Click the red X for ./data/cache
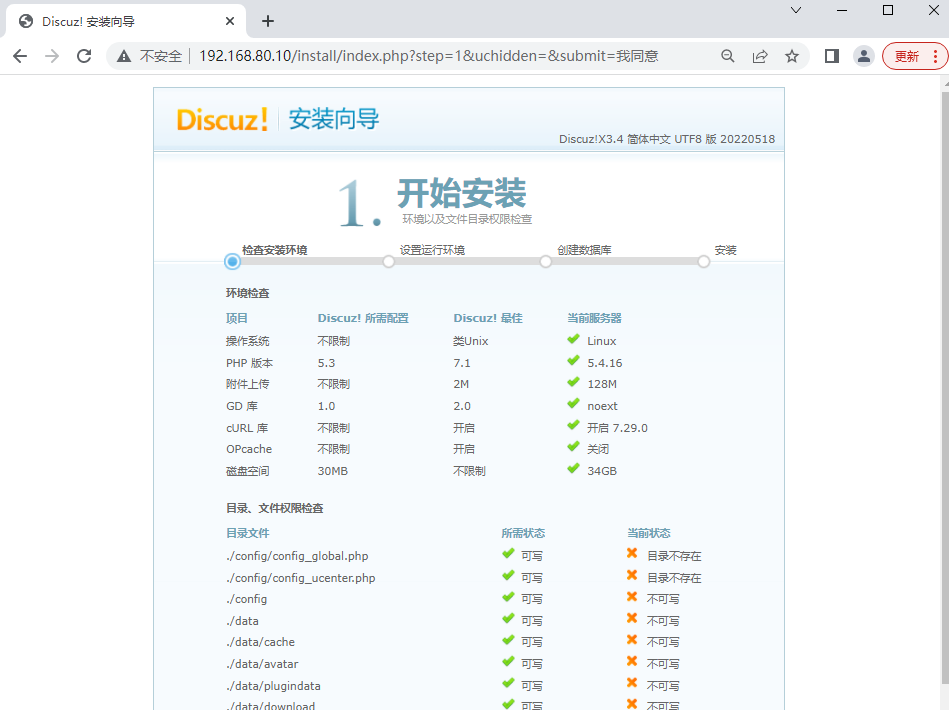Image resolution: width=949 pixels, height=710 pixels. click(632, 640)
